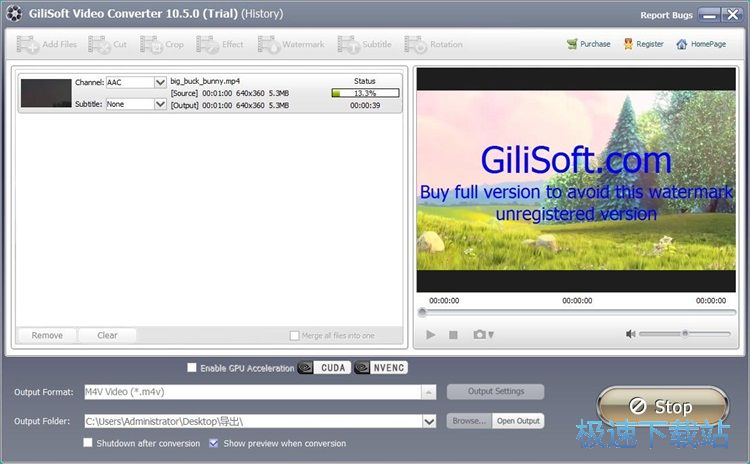Click the Open Output button

click(x=518, y=421)
